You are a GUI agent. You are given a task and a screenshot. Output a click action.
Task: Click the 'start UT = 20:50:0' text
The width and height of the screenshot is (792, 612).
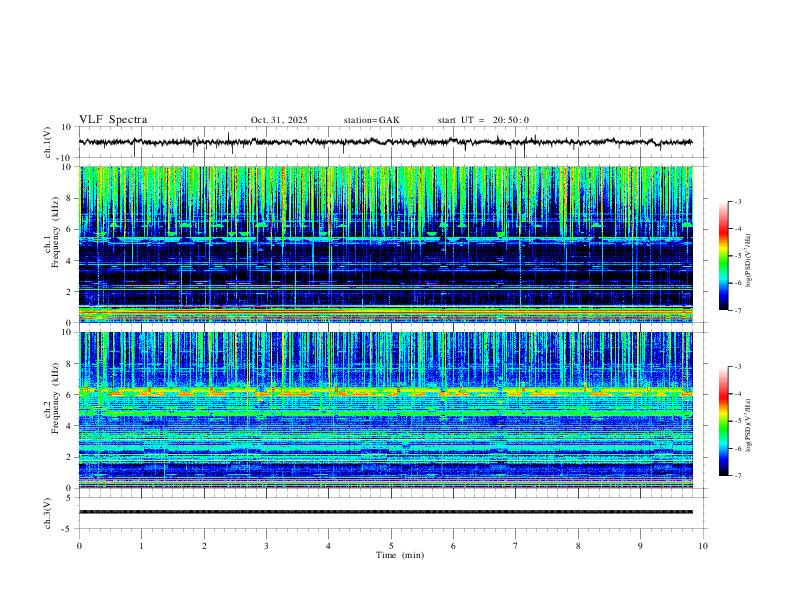tap(483, 120)
